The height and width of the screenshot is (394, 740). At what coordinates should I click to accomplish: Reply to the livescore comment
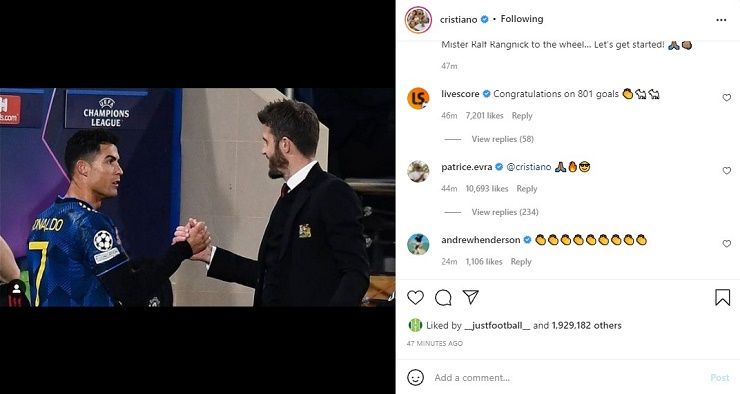522,116
